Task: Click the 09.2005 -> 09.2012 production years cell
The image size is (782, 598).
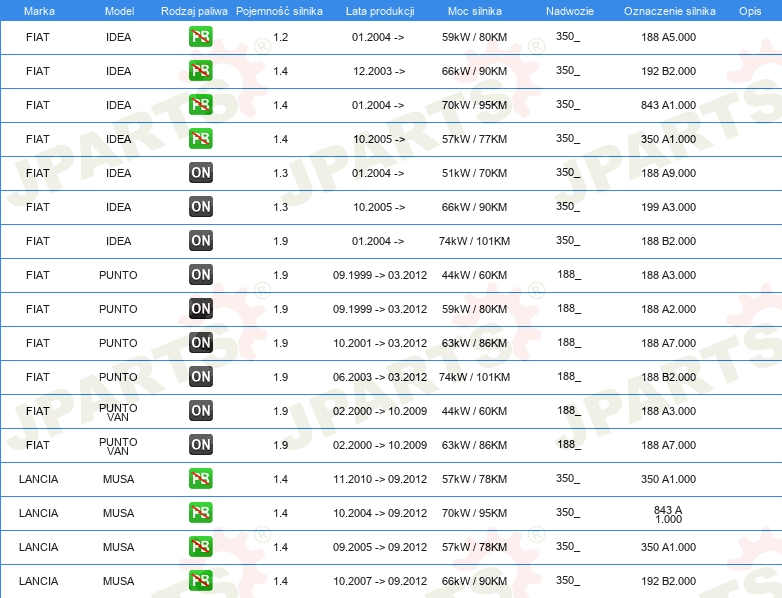Action: tap(380, 547)
